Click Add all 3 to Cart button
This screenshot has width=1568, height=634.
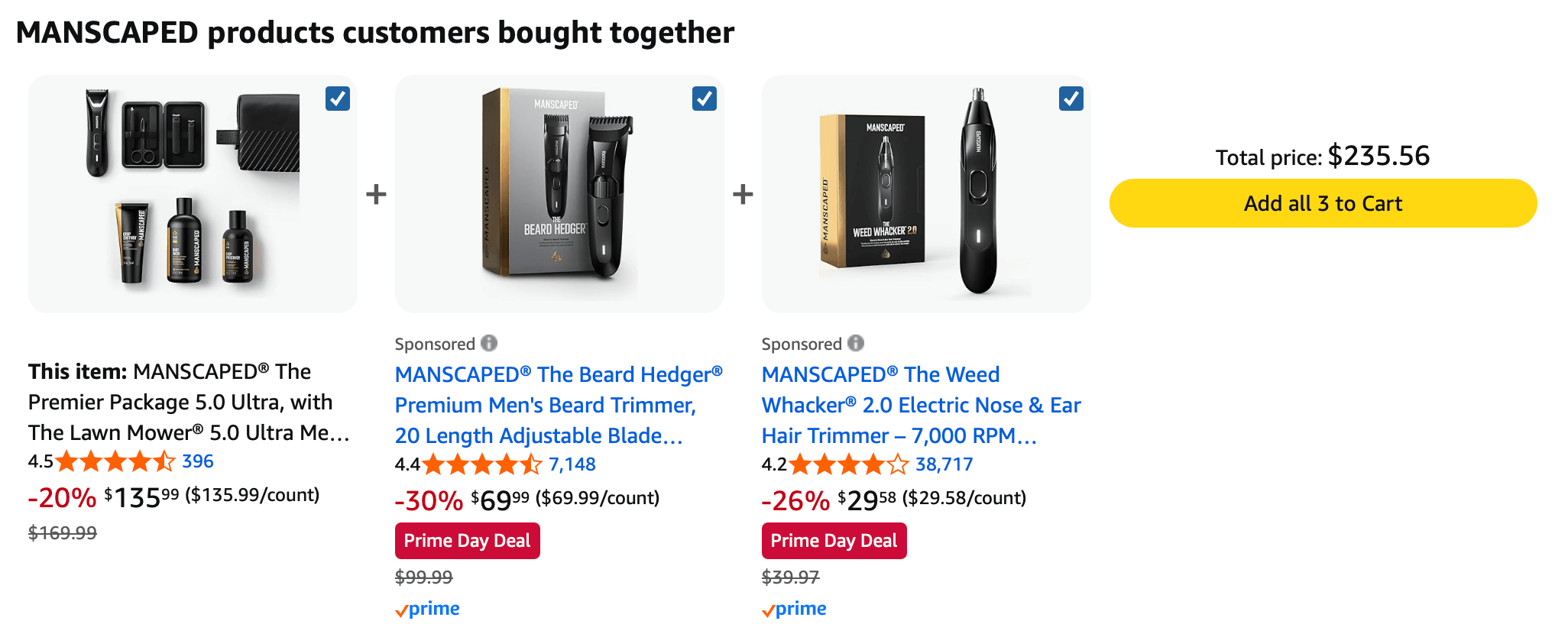coord(1323,203)
